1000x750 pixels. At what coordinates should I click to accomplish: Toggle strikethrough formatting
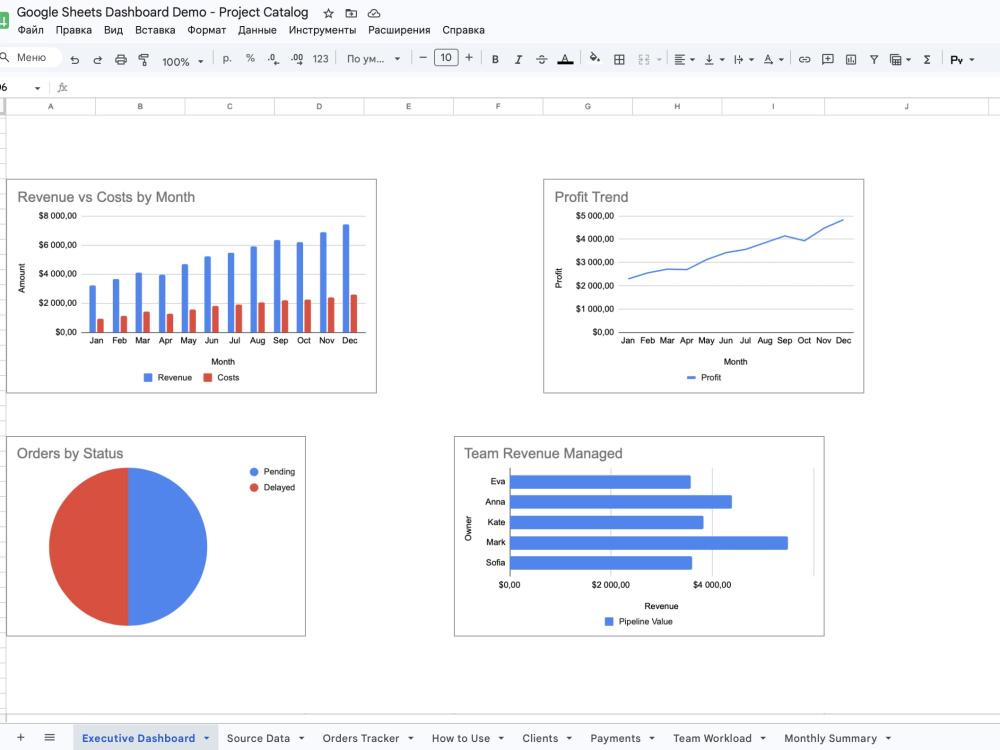click(x=541, y=59)
